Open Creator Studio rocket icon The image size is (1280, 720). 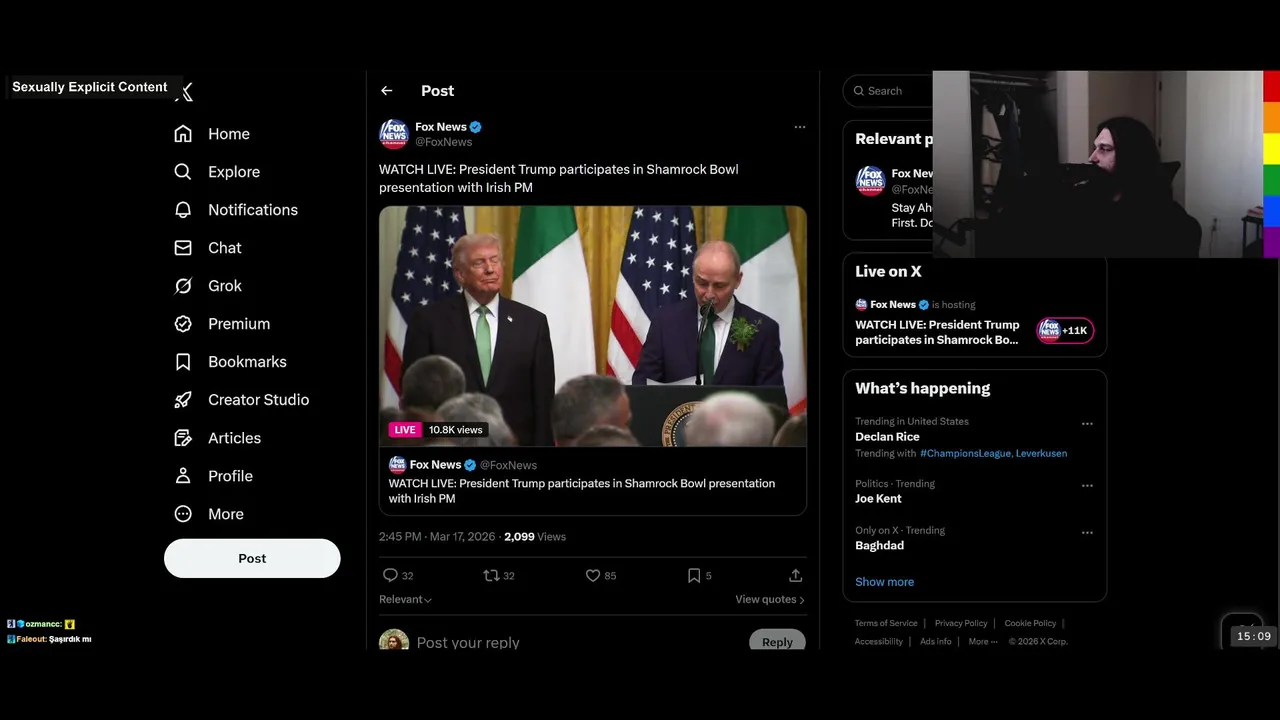click(183, 400)
